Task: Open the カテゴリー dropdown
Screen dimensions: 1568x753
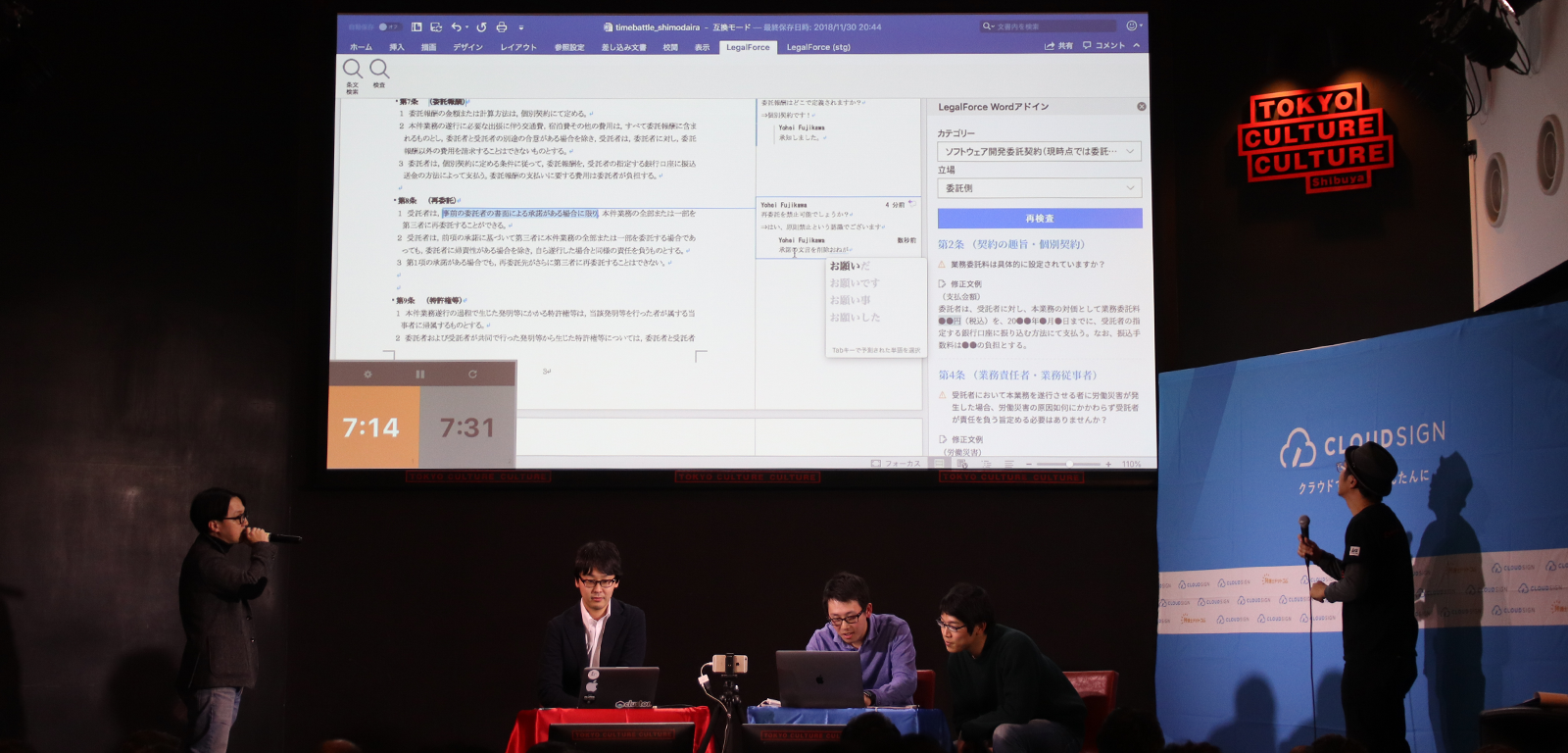Action: pos(1039,152)
